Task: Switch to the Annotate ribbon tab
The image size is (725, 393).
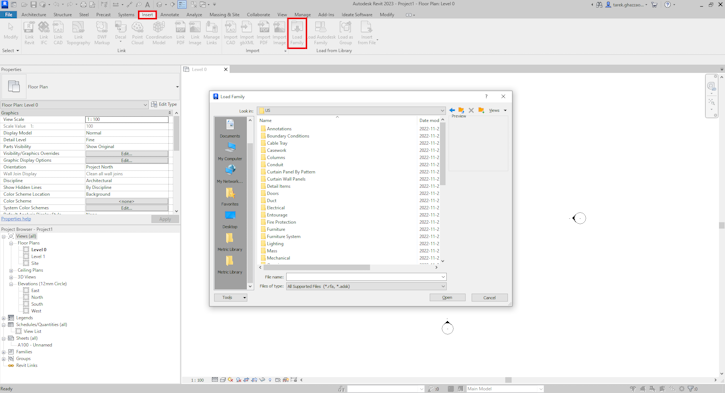Action: point(170,15)
